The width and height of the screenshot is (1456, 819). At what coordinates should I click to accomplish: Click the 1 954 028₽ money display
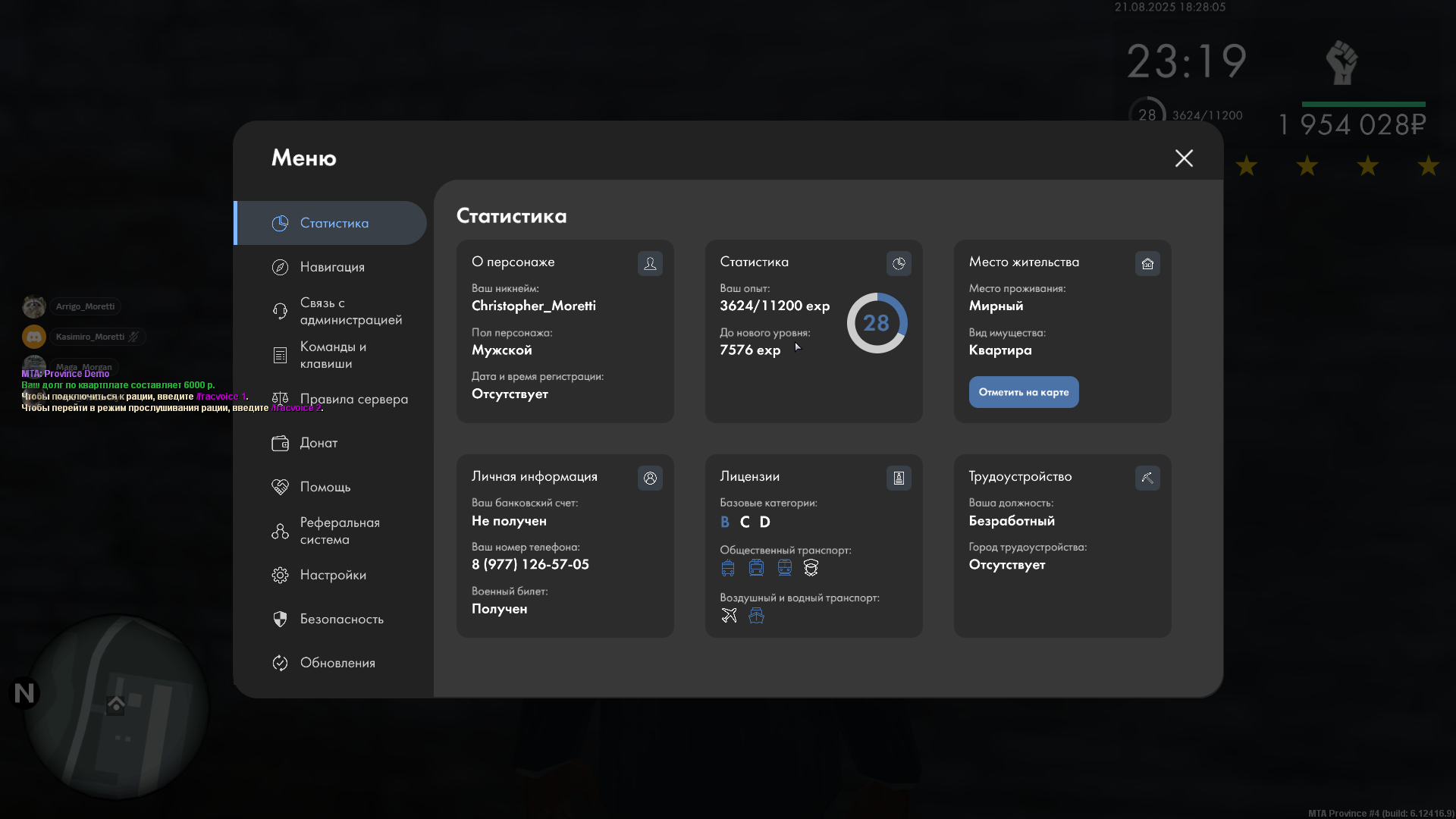[x=1352, y=125]
